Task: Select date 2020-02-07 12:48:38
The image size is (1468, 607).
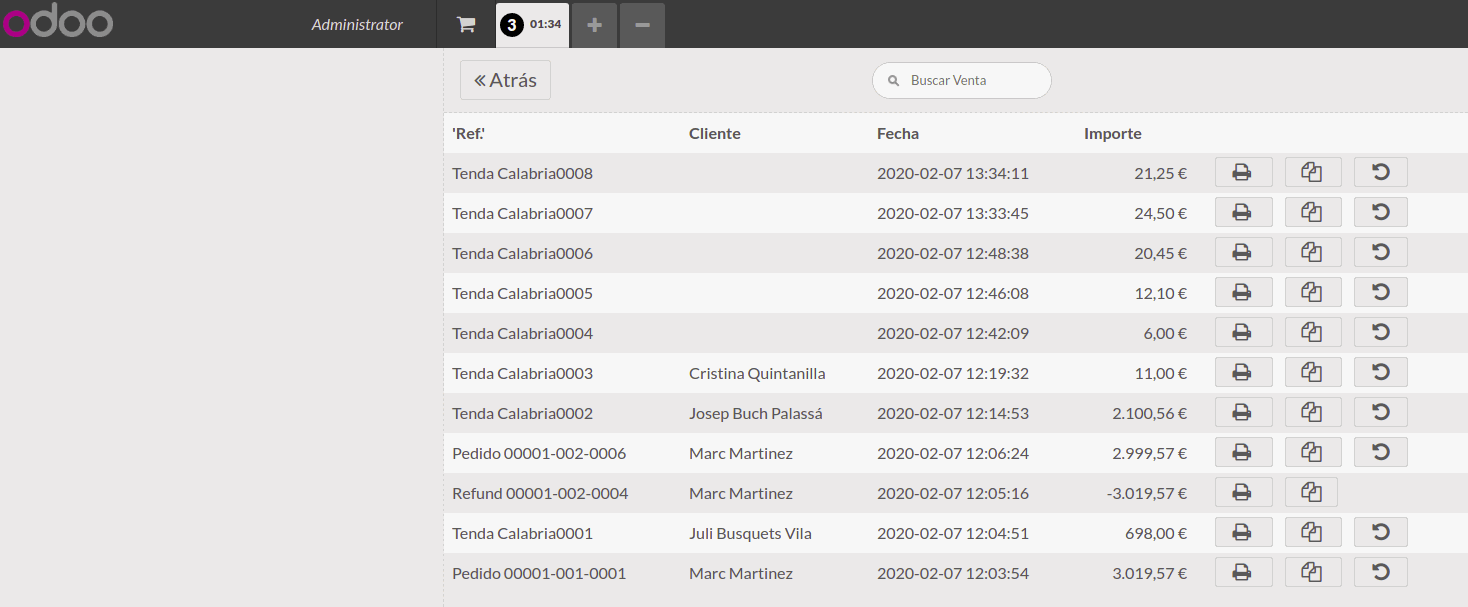Action: (953, 253)
